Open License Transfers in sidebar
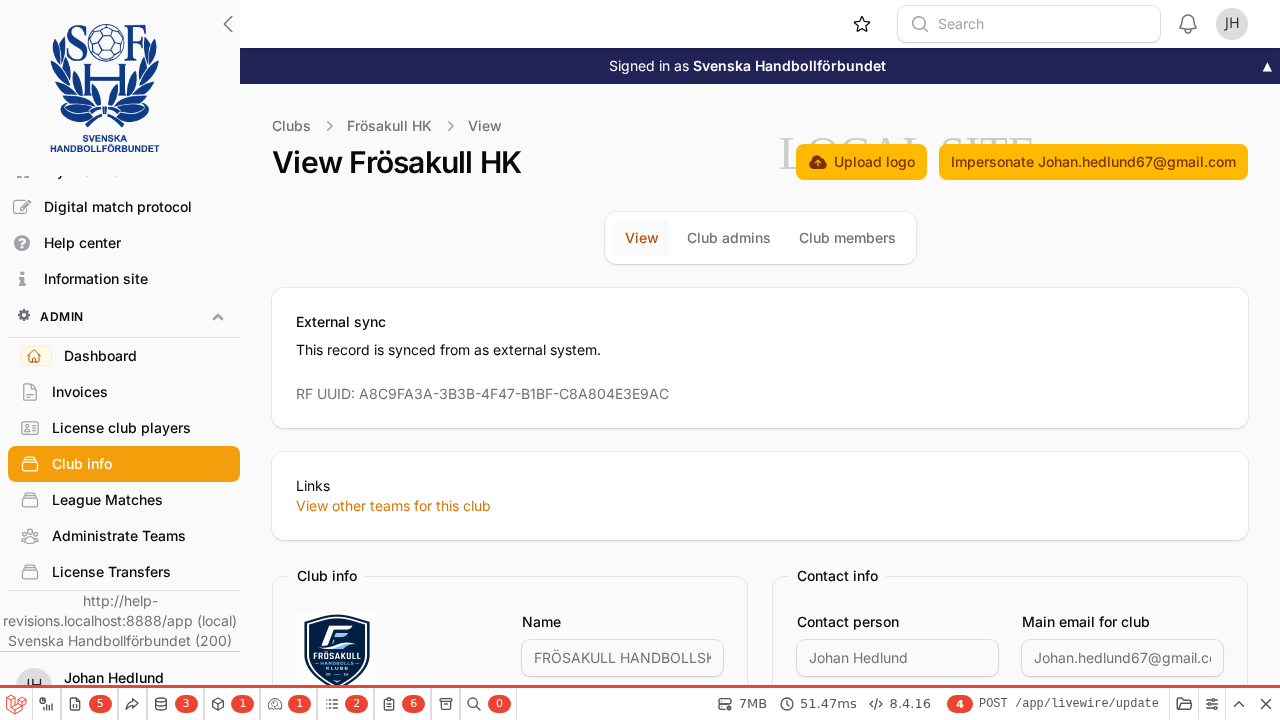Viewport: 1280px width, 720px height. coord(124,572)
